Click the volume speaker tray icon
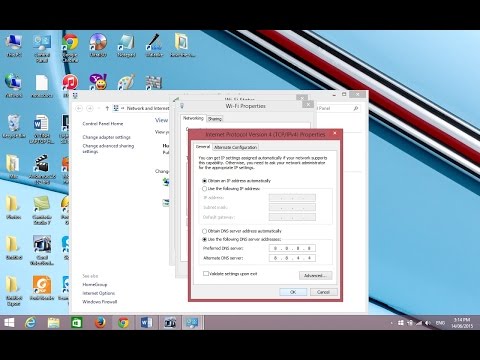 tap(428, 323)
